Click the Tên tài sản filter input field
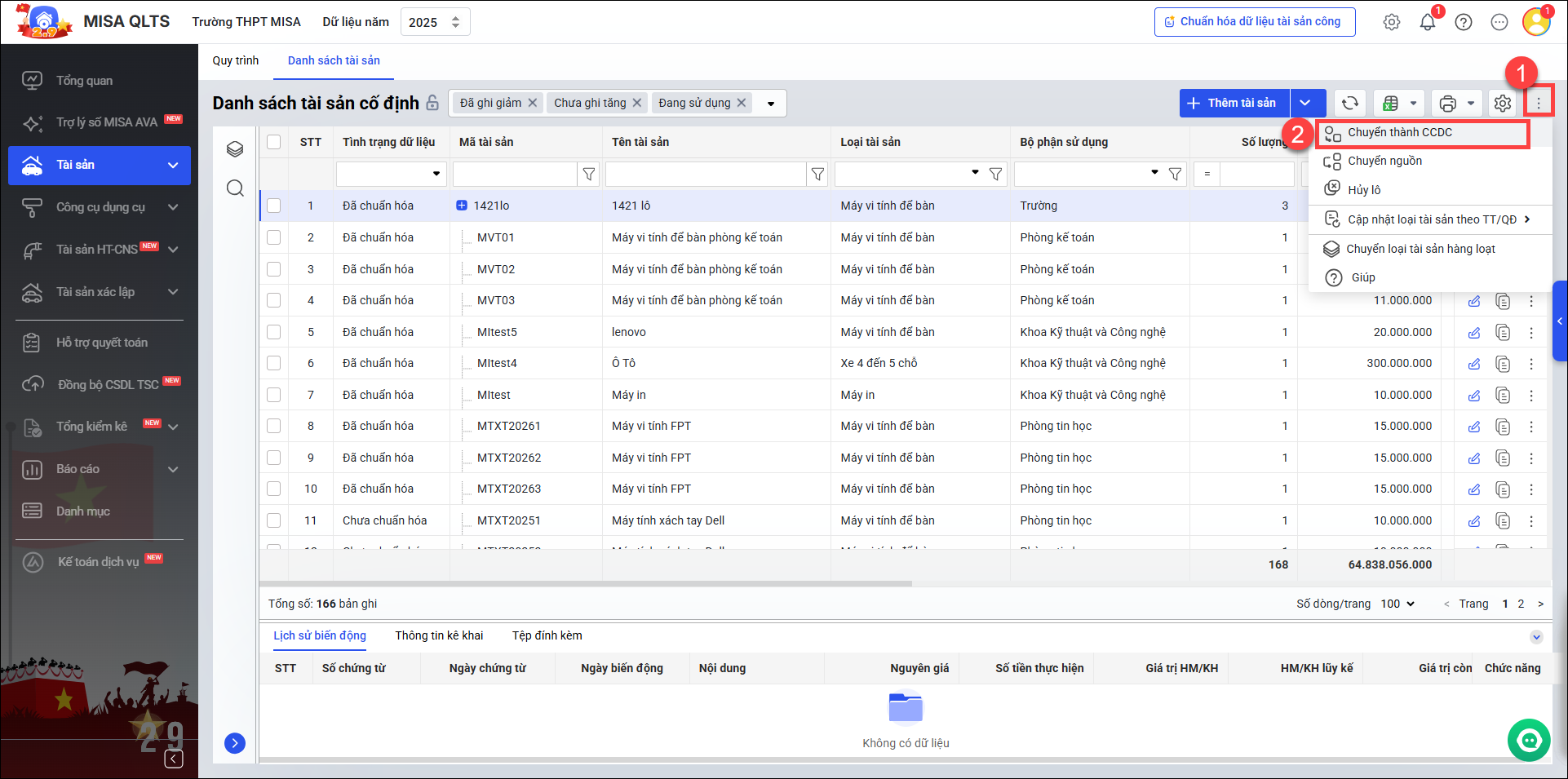1568x779 pixels. [x=705, y=174]
